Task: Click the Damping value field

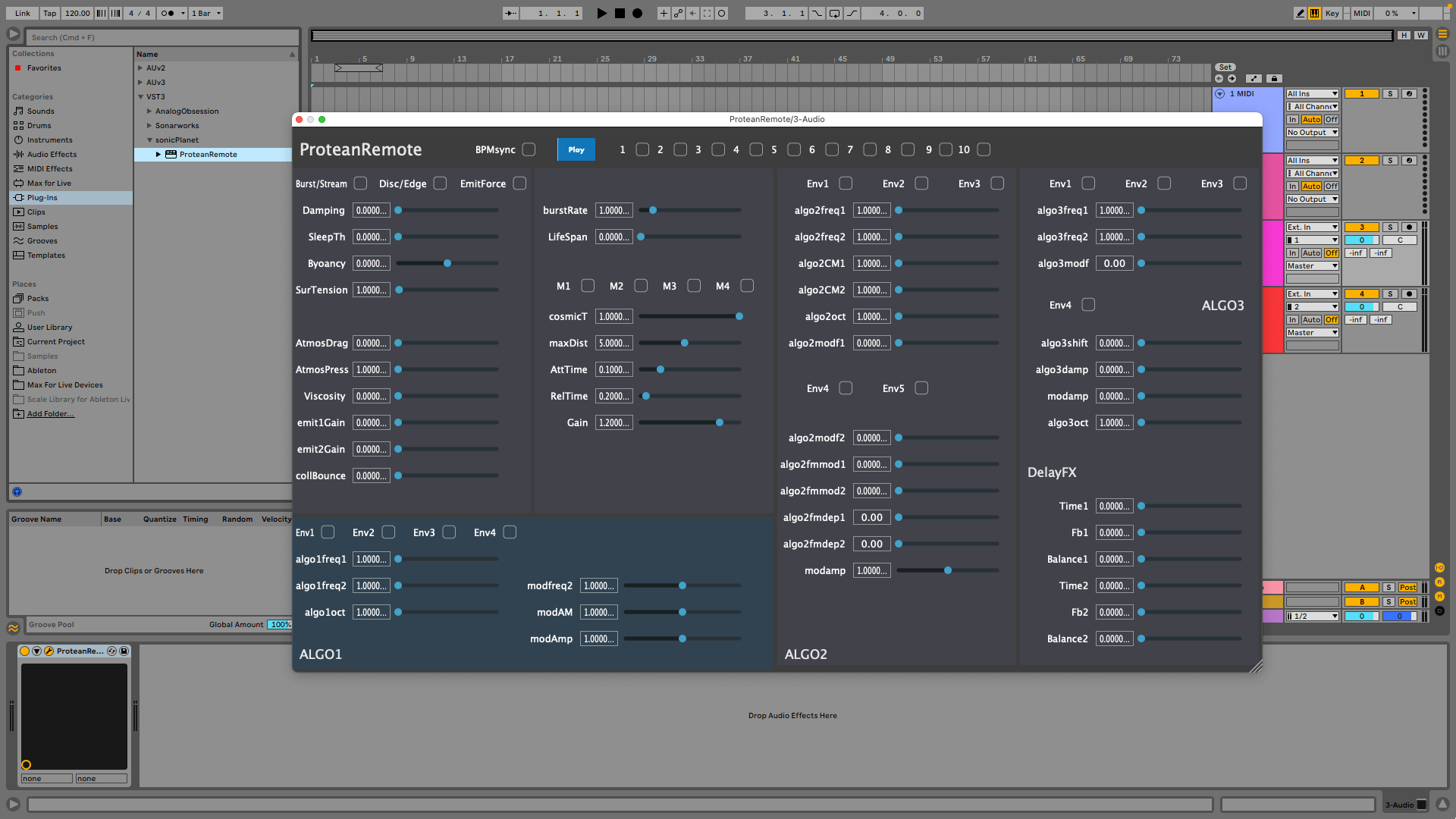Action: (372, 211)
